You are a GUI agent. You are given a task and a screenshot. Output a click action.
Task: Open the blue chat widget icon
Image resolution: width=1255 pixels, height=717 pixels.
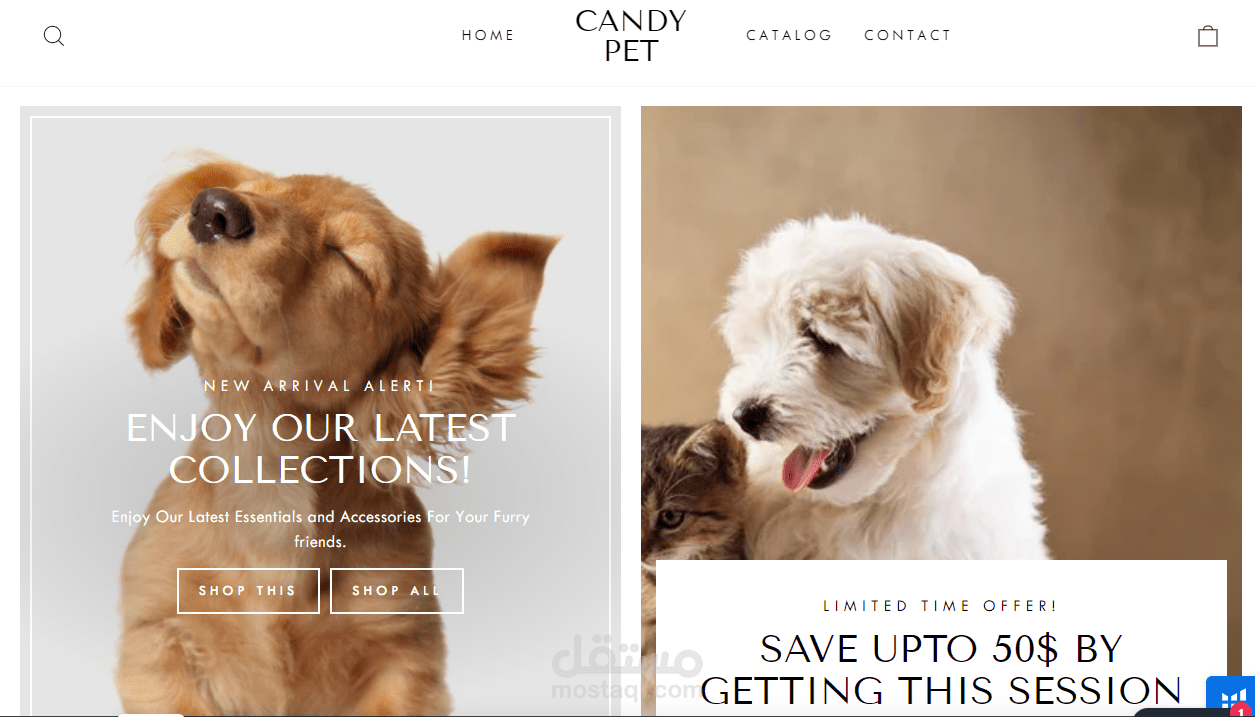(1229, 696)
